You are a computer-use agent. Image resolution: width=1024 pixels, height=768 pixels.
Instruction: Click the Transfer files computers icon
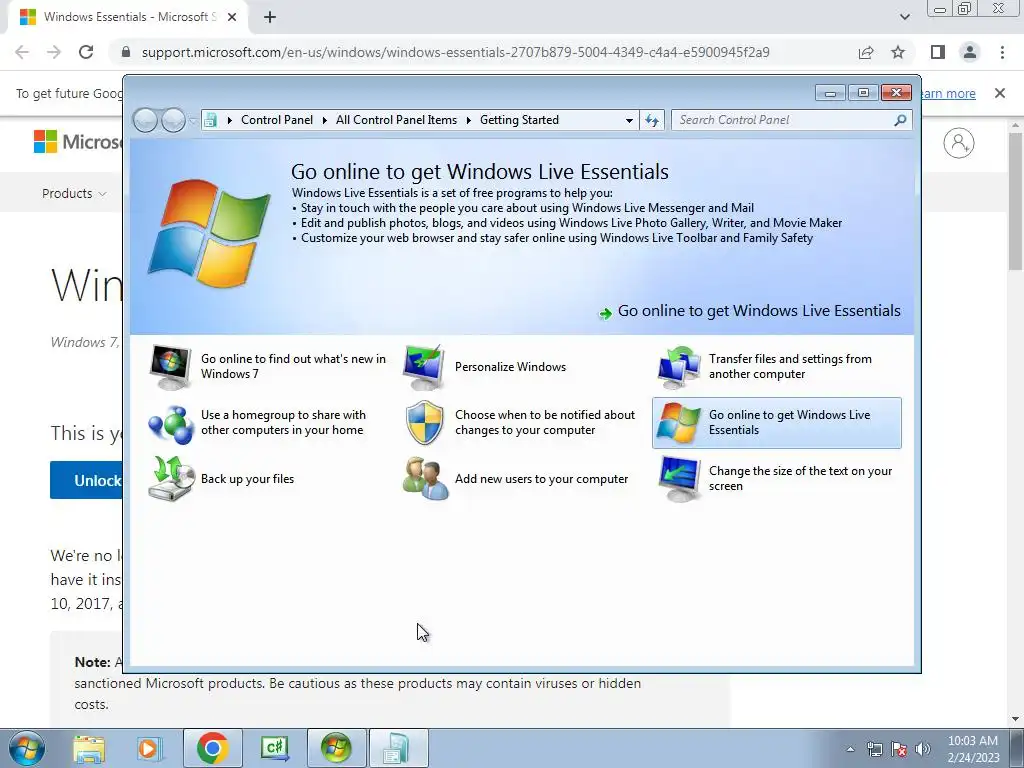[x=679, y=367]
